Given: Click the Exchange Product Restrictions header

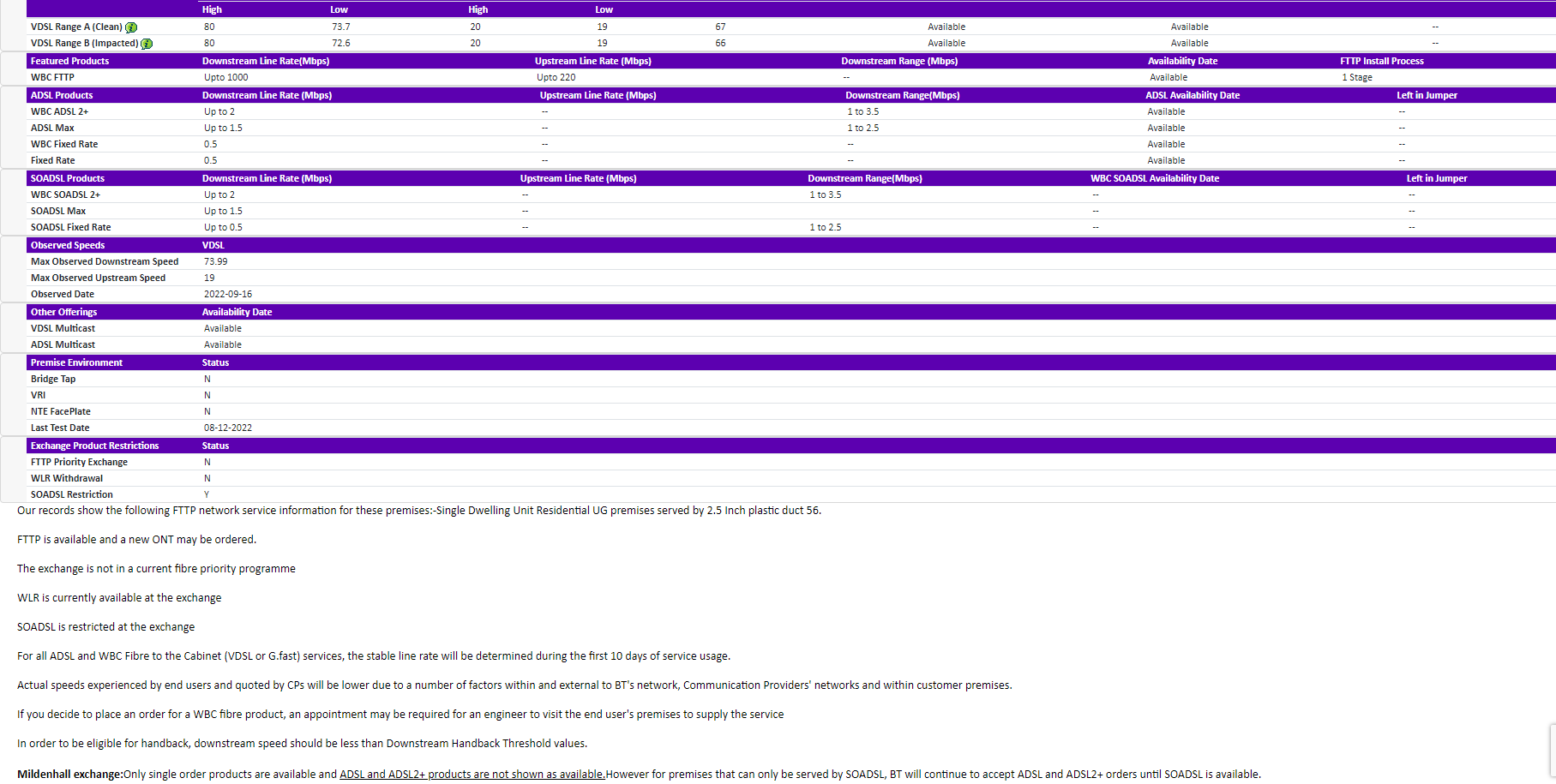Looking at the screenshot, I should (x=94, y=445).
